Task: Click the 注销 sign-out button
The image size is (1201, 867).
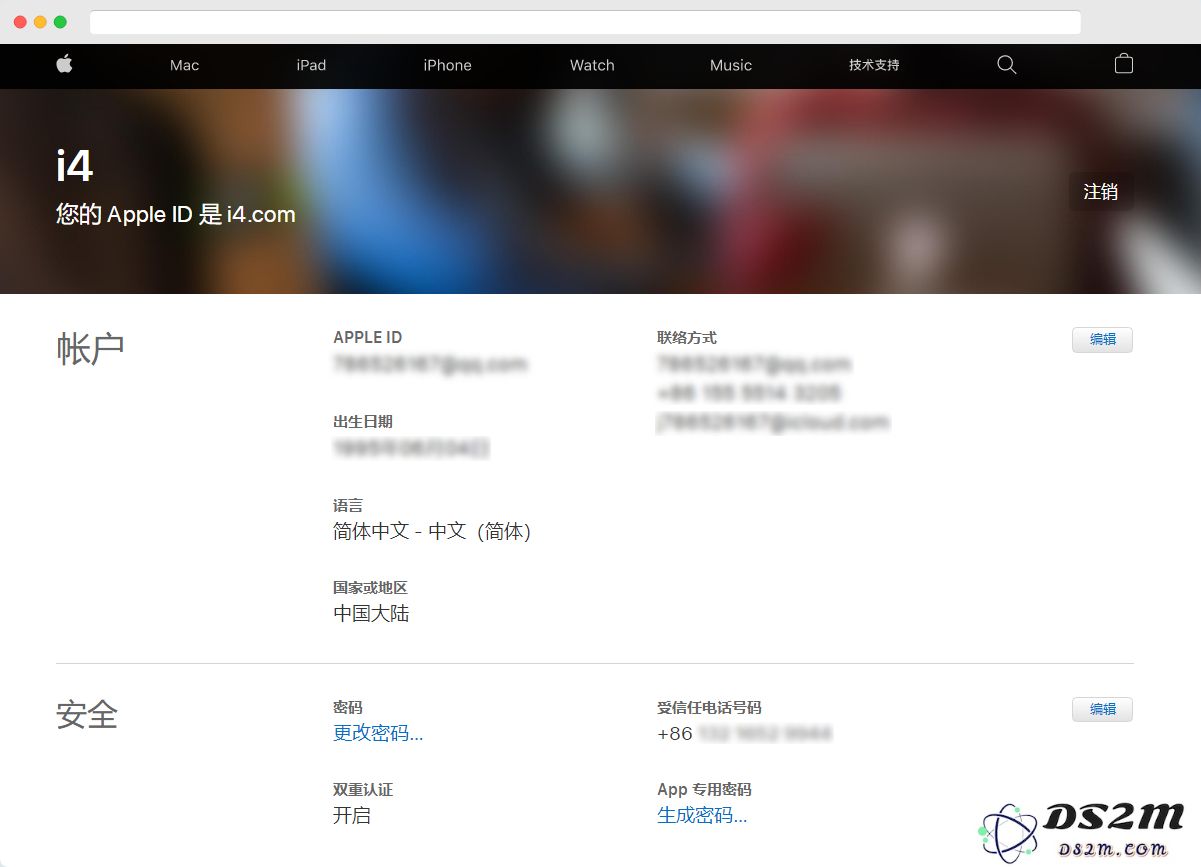Action: pos(1101,192)
